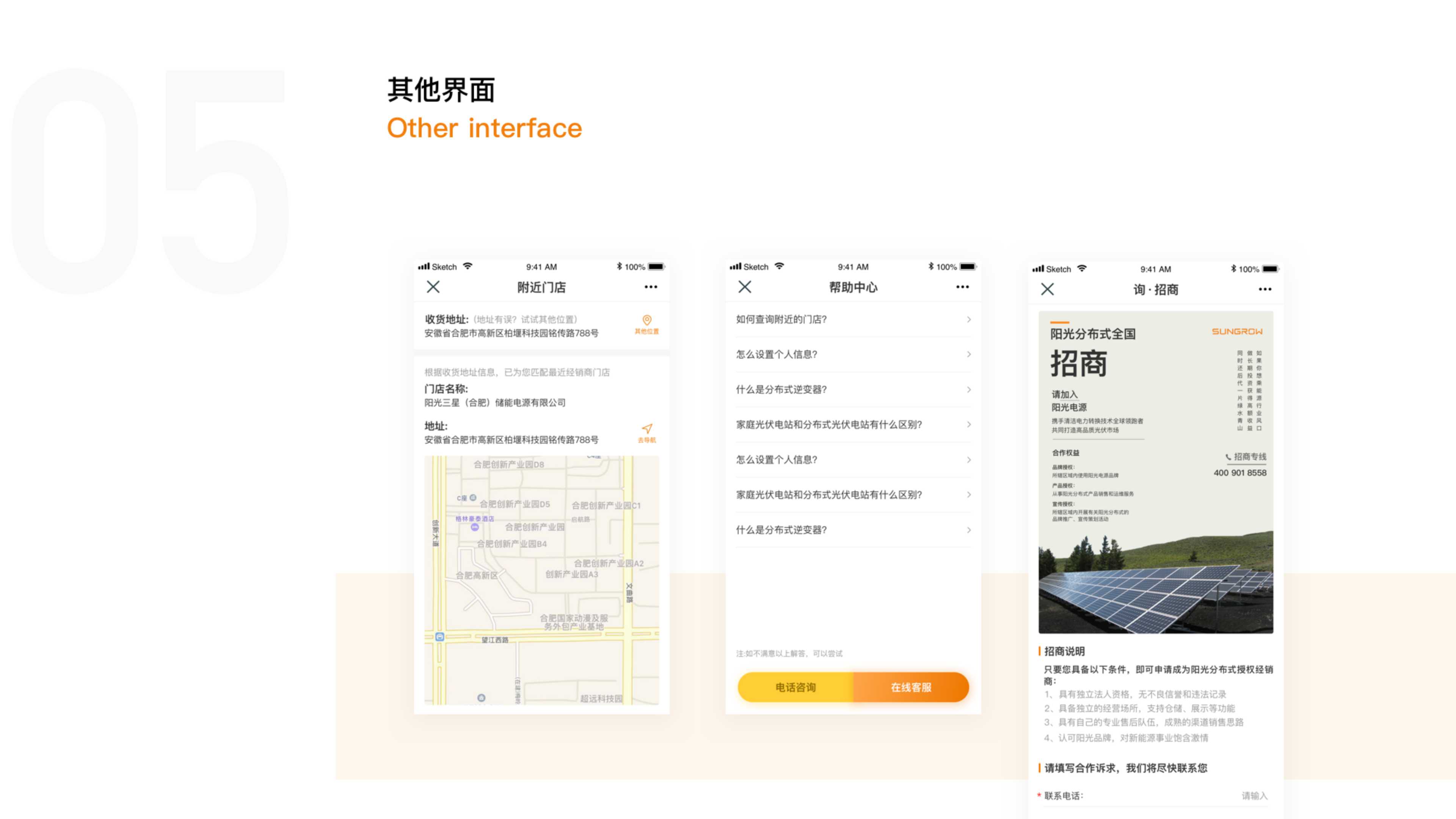Click the 电话咨询 button
The image size is (1456, 819).
tap(795, 687)
